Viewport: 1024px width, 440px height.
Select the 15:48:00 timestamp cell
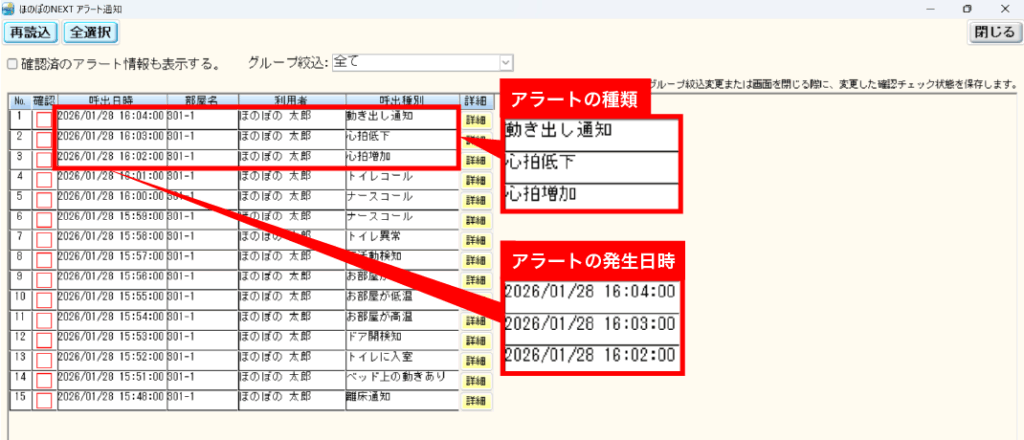(x=111, y=397)
